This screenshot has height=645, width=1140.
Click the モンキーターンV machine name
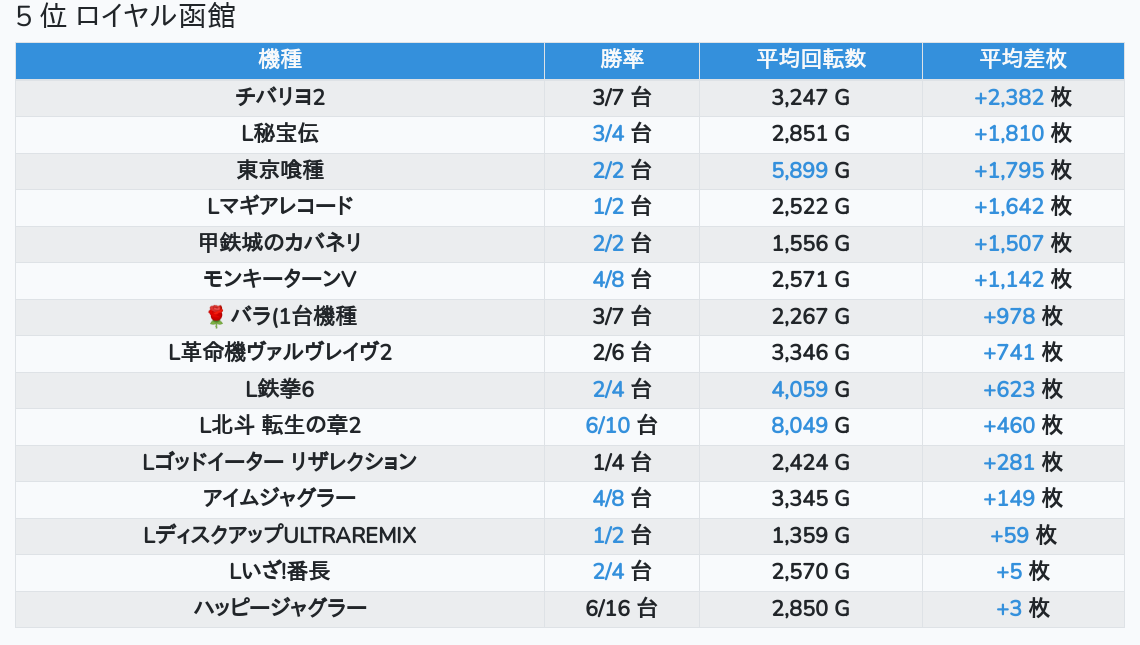tap(280, 280)
